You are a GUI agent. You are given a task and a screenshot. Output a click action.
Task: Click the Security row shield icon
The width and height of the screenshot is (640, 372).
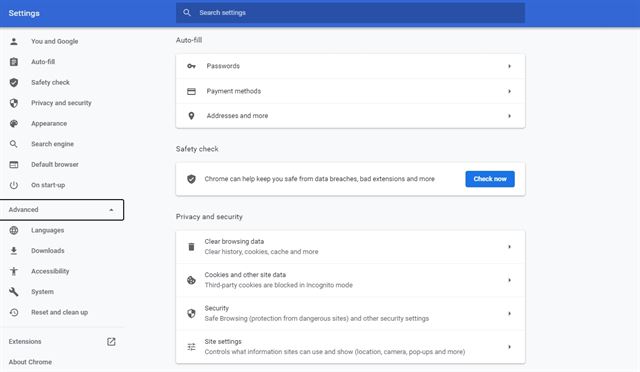tap(191, 313)
